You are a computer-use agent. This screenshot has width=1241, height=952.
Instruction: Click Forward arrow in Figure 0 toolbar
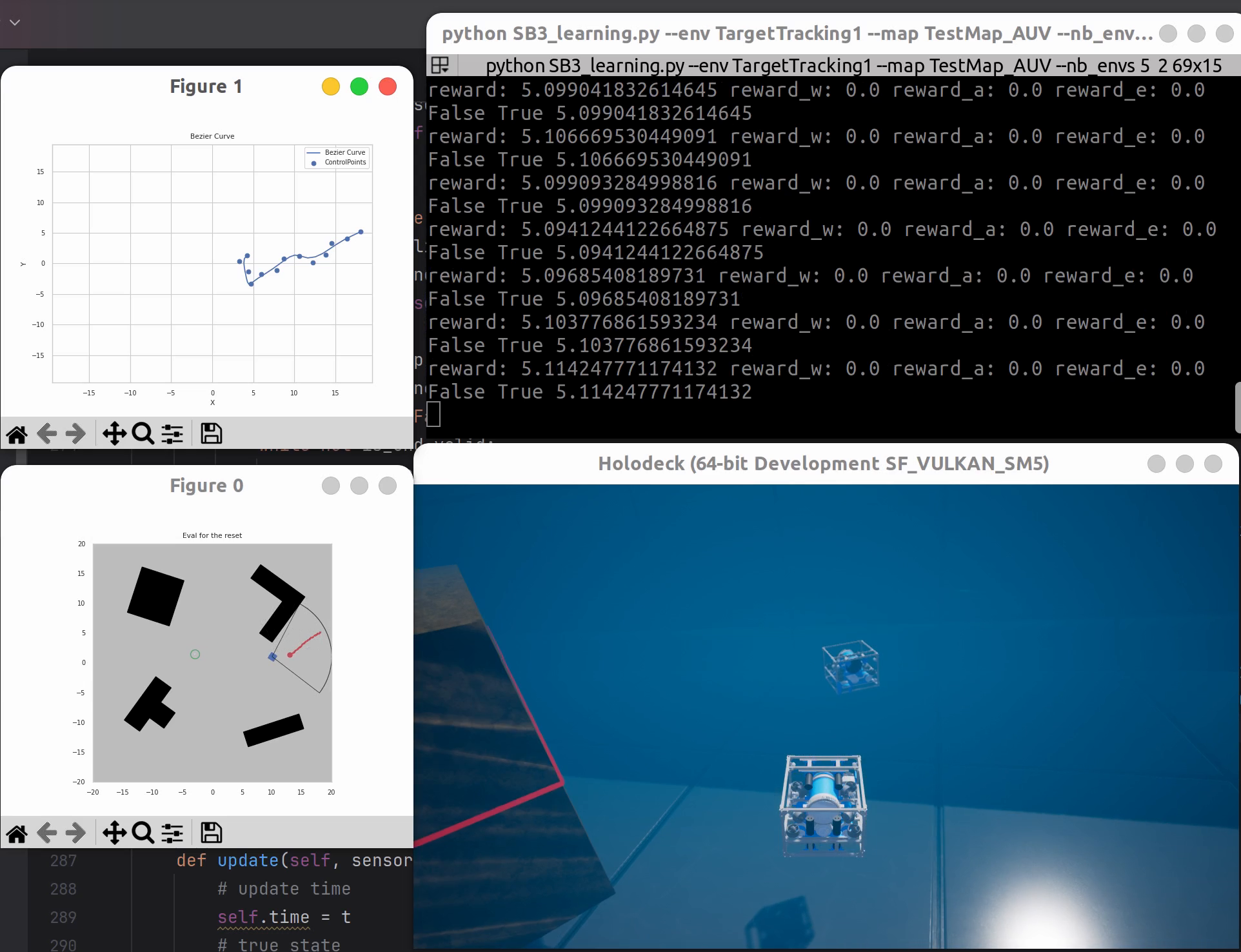point(76,833)
